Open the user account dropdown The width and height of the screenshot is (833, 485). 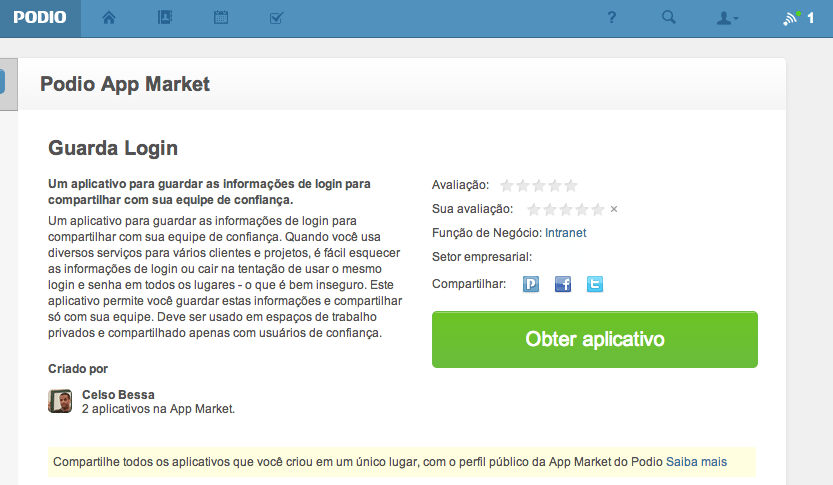click(727, 19)
